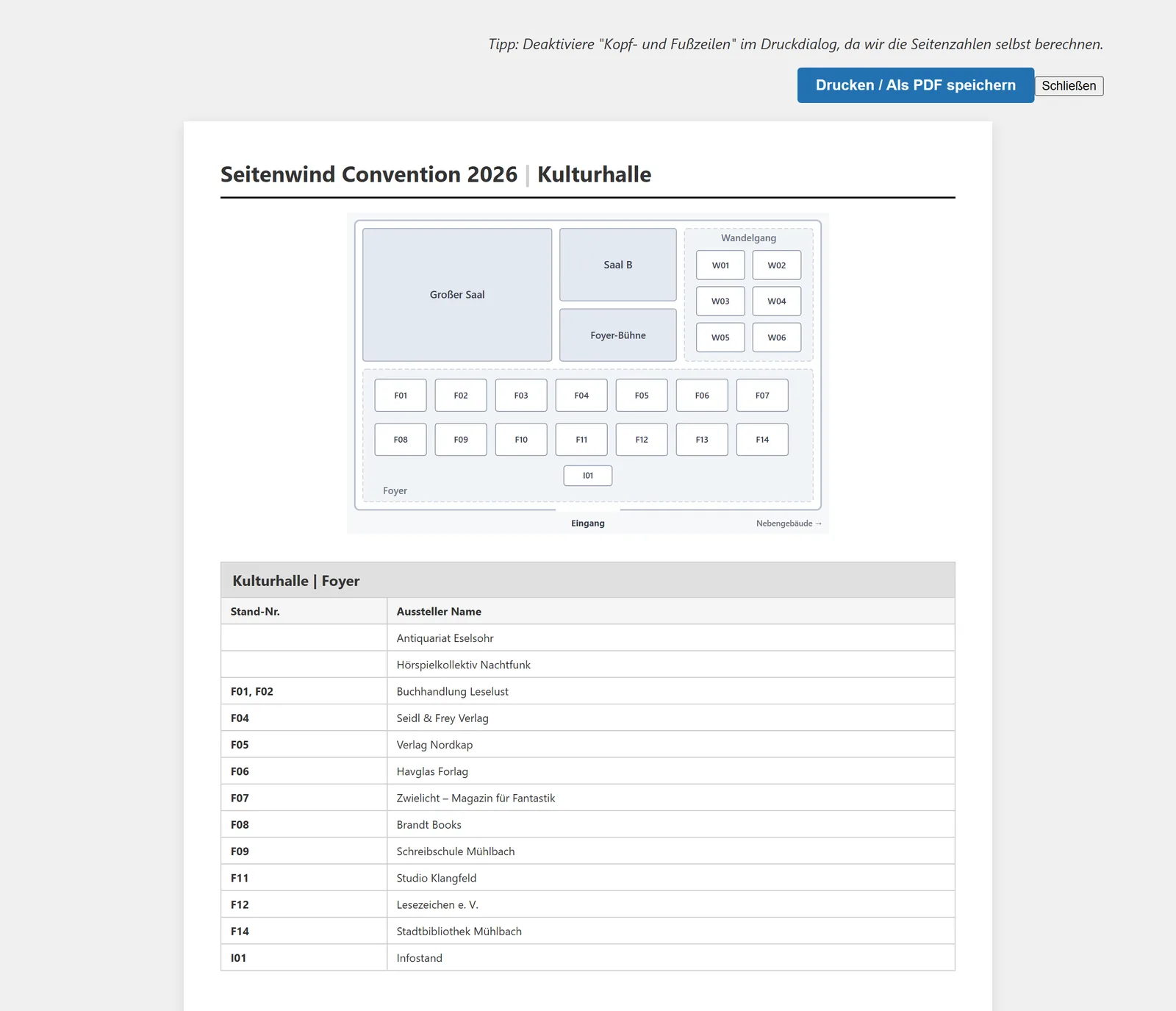This screenshot has width=1176, height=1011.
Task: Click the Seitenwind Convention 2026 heading
Action: pyautogui.click(x=369, y=174)
